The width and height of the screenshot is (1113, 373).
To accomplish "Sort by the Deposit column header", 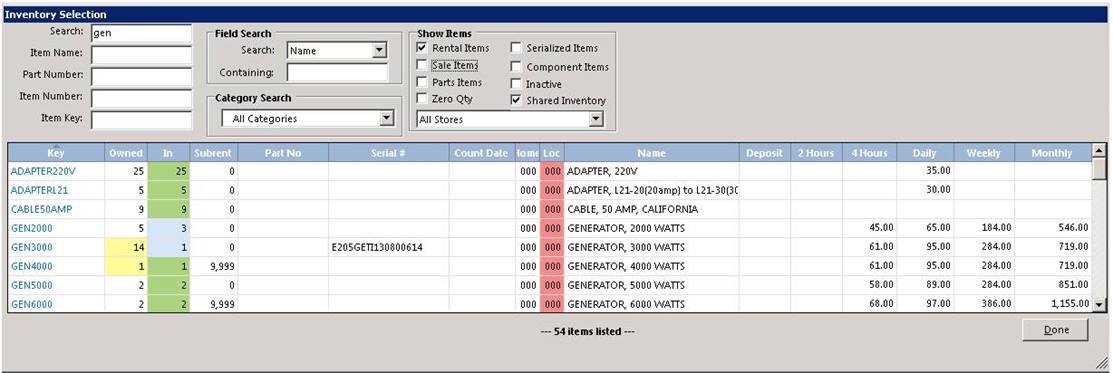I will 764,152.
